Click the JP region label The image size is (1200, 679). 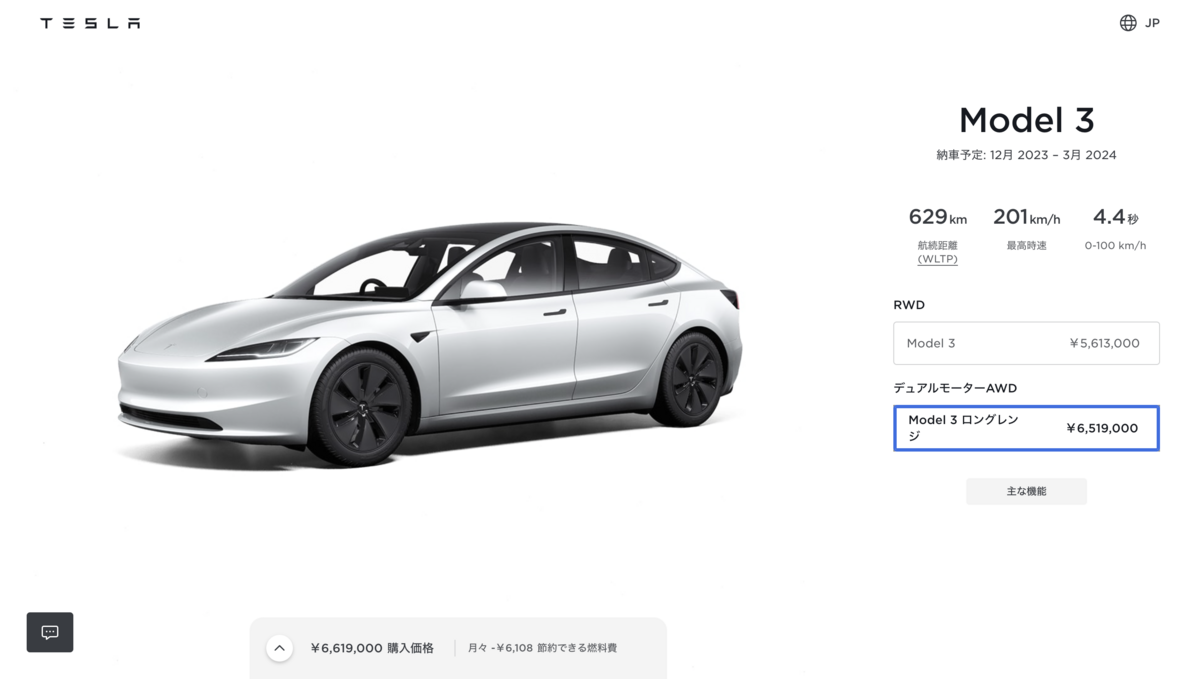pyautogui.click(x=1152, y=23)
